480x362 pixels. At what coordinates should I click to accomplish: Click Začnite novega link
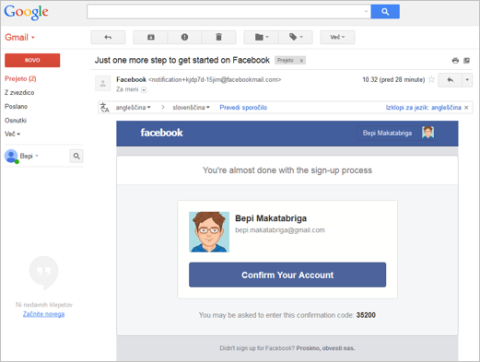pyautogui.click(x=44, y=314)
